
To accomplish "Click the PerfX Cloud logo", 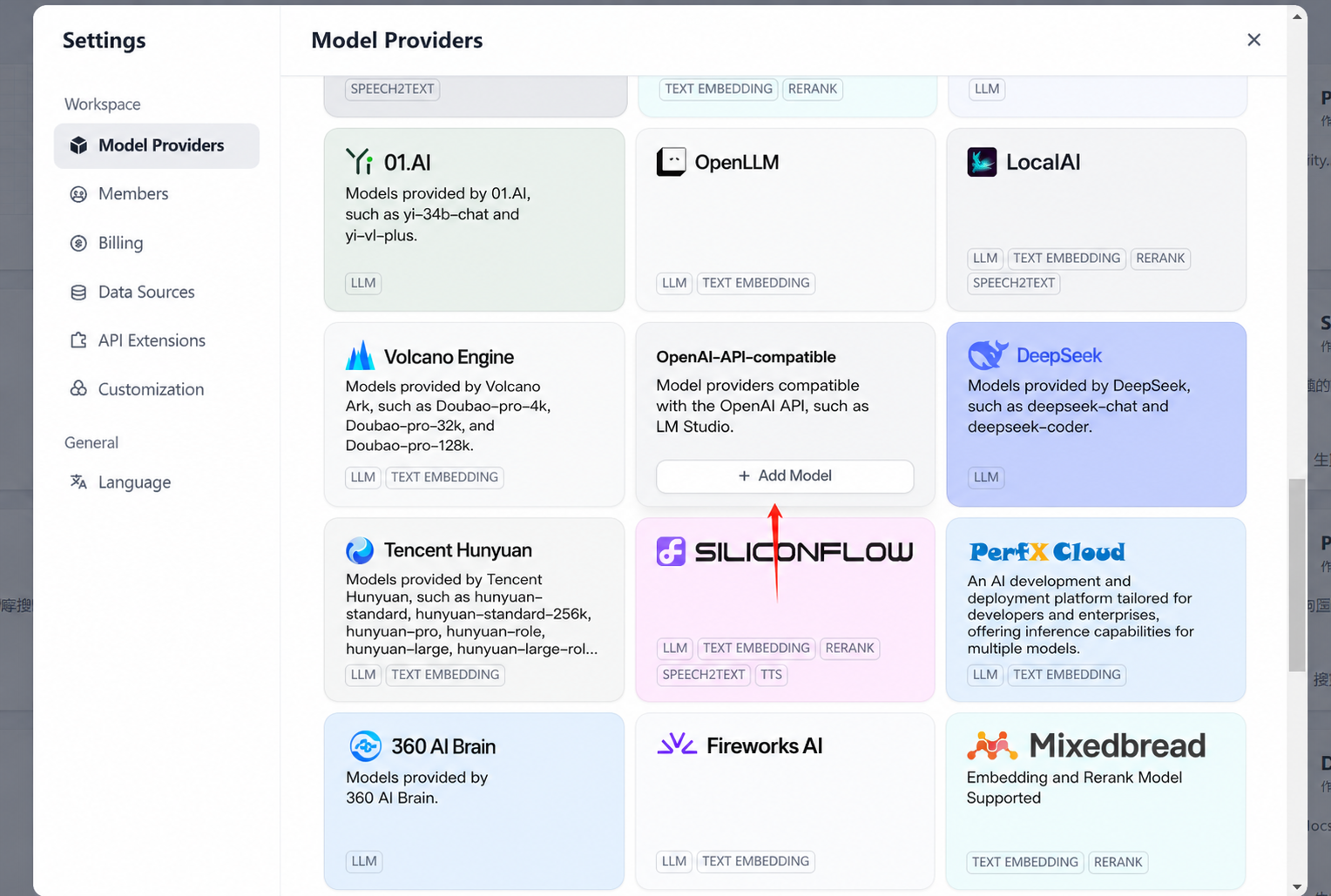I will click(x=1046, y=551).
